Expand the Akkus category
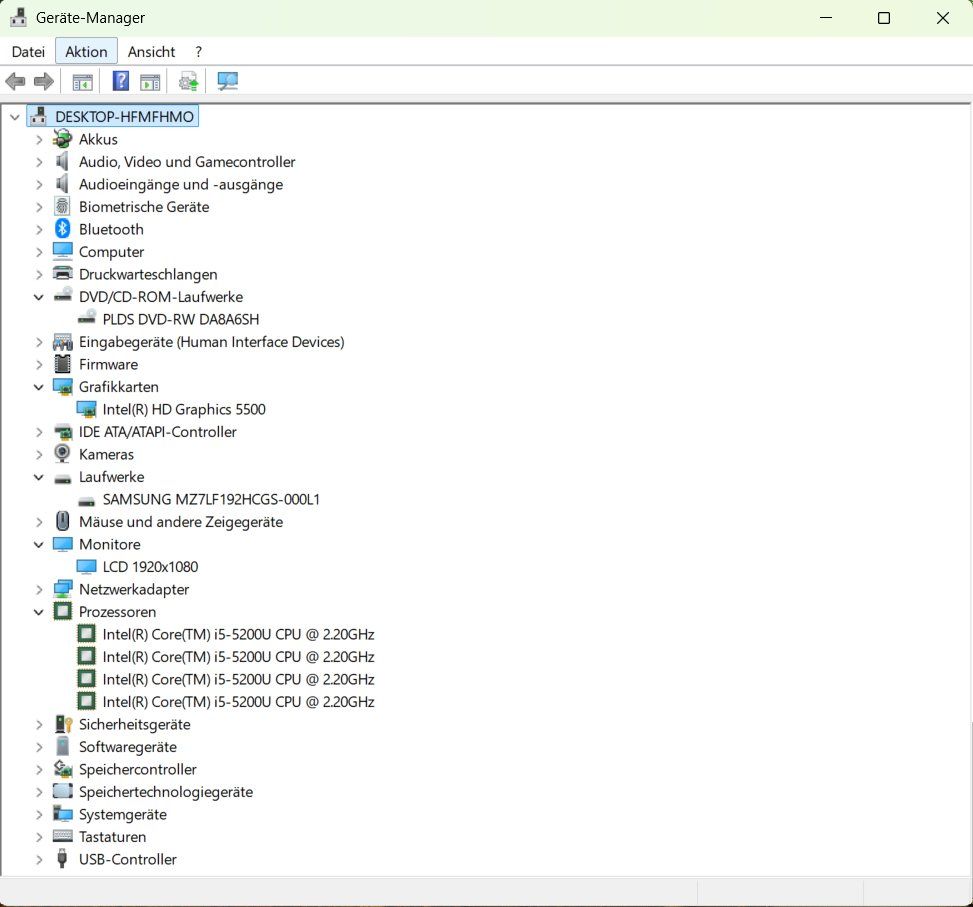This screenshot has height=907, width=973. click(x=39, y=140)
